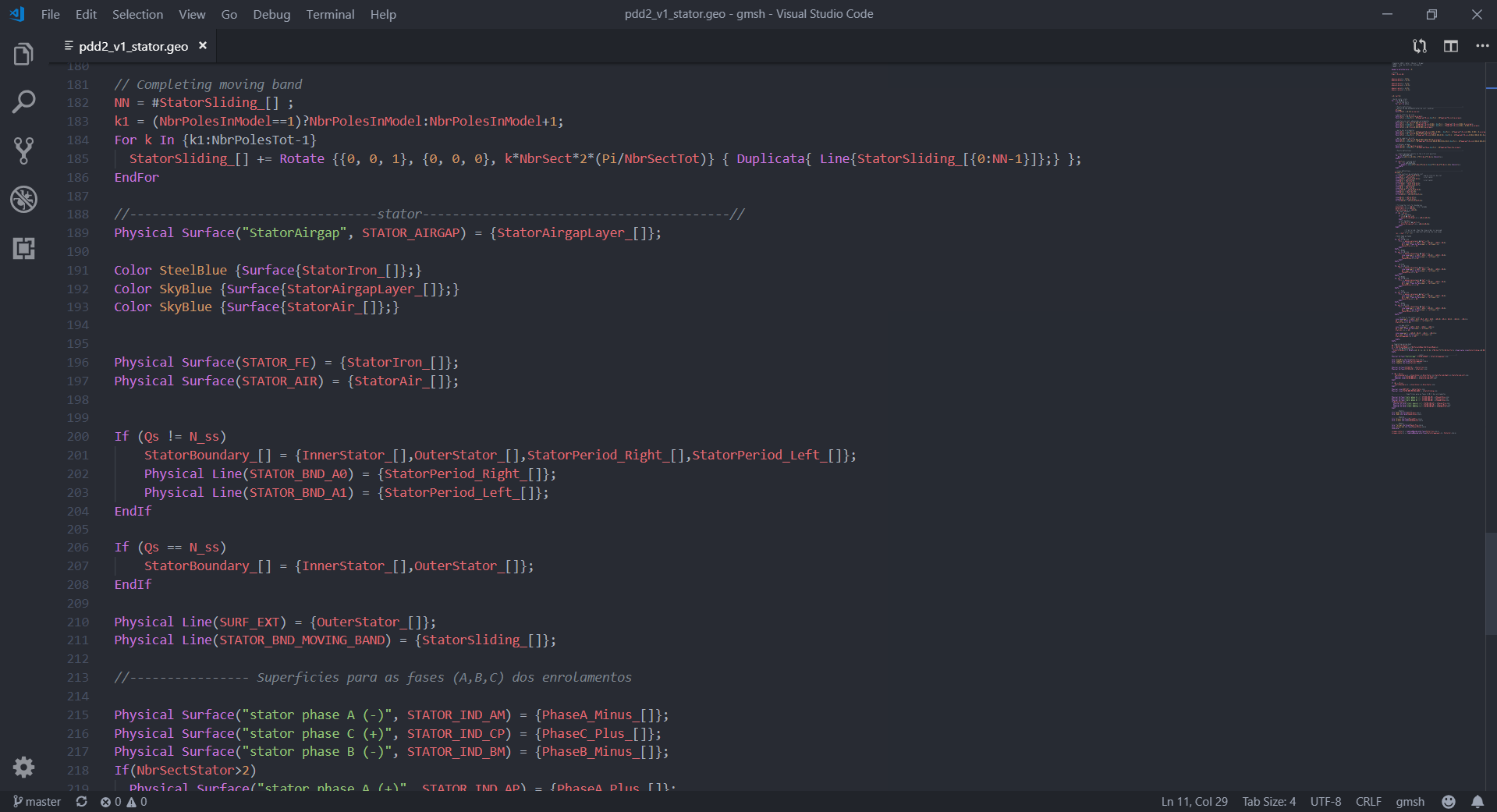Split the editor to the right
This screenshot has width=1497, height=812.
[x=1451, y=46]
